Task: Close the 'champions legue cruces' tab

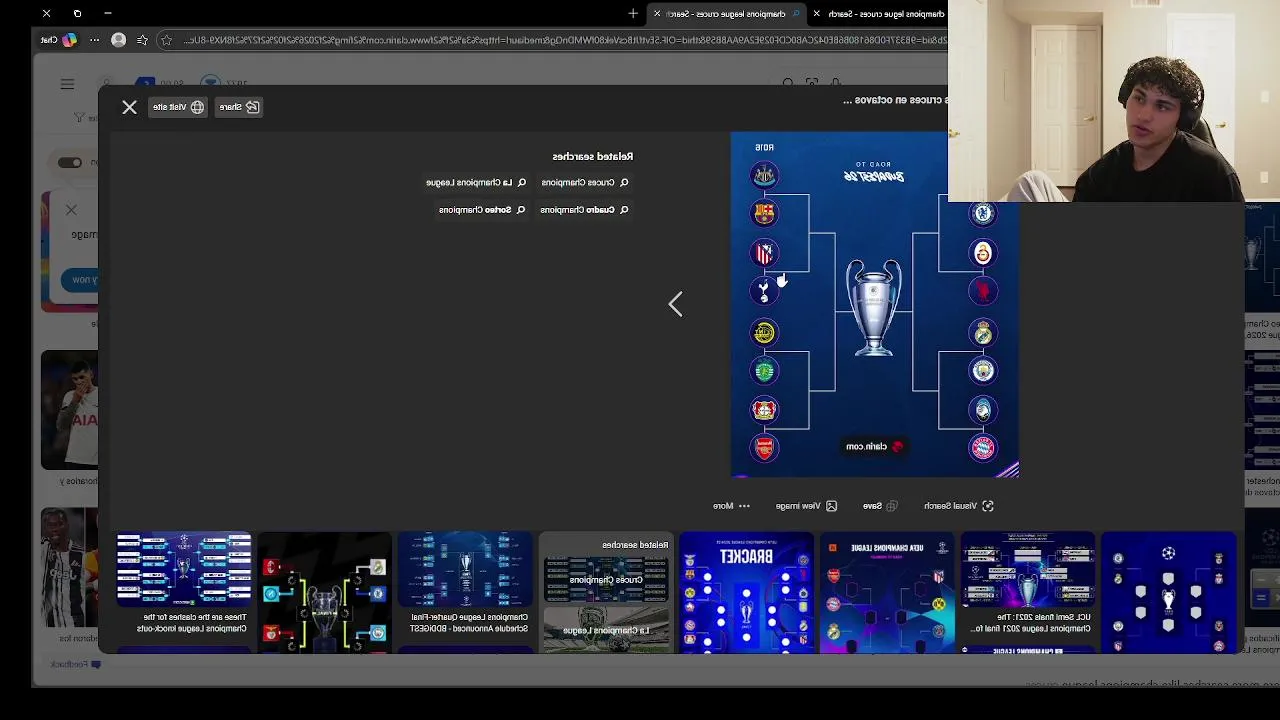Action: 816,14
